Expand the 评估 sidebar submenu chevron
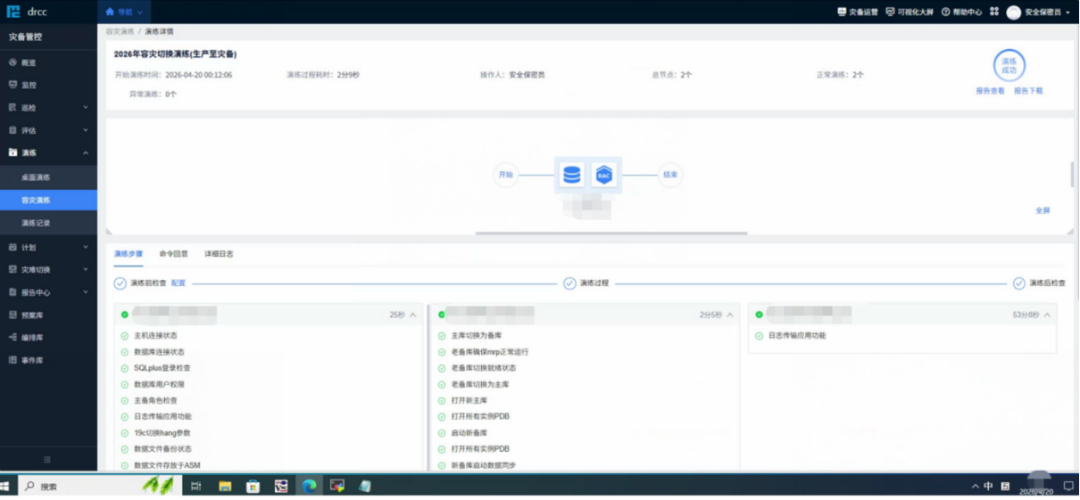The image size is (1080, 500). pyautogui.click(x=85, y=130)
